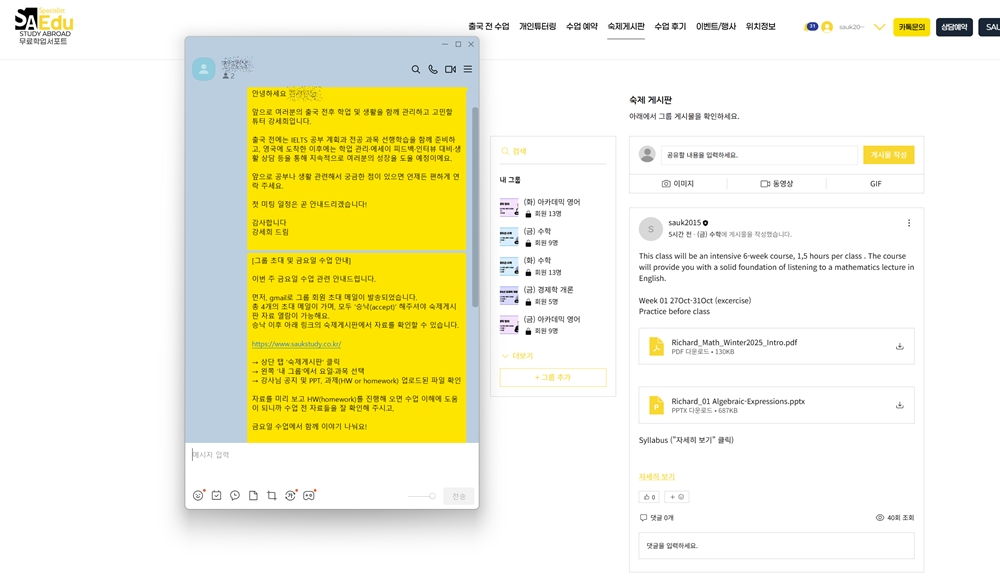This screenshot has width=1000, height=577.
Task: Open the 숙제게시판 navigation tab
Action: coord(626,27)
